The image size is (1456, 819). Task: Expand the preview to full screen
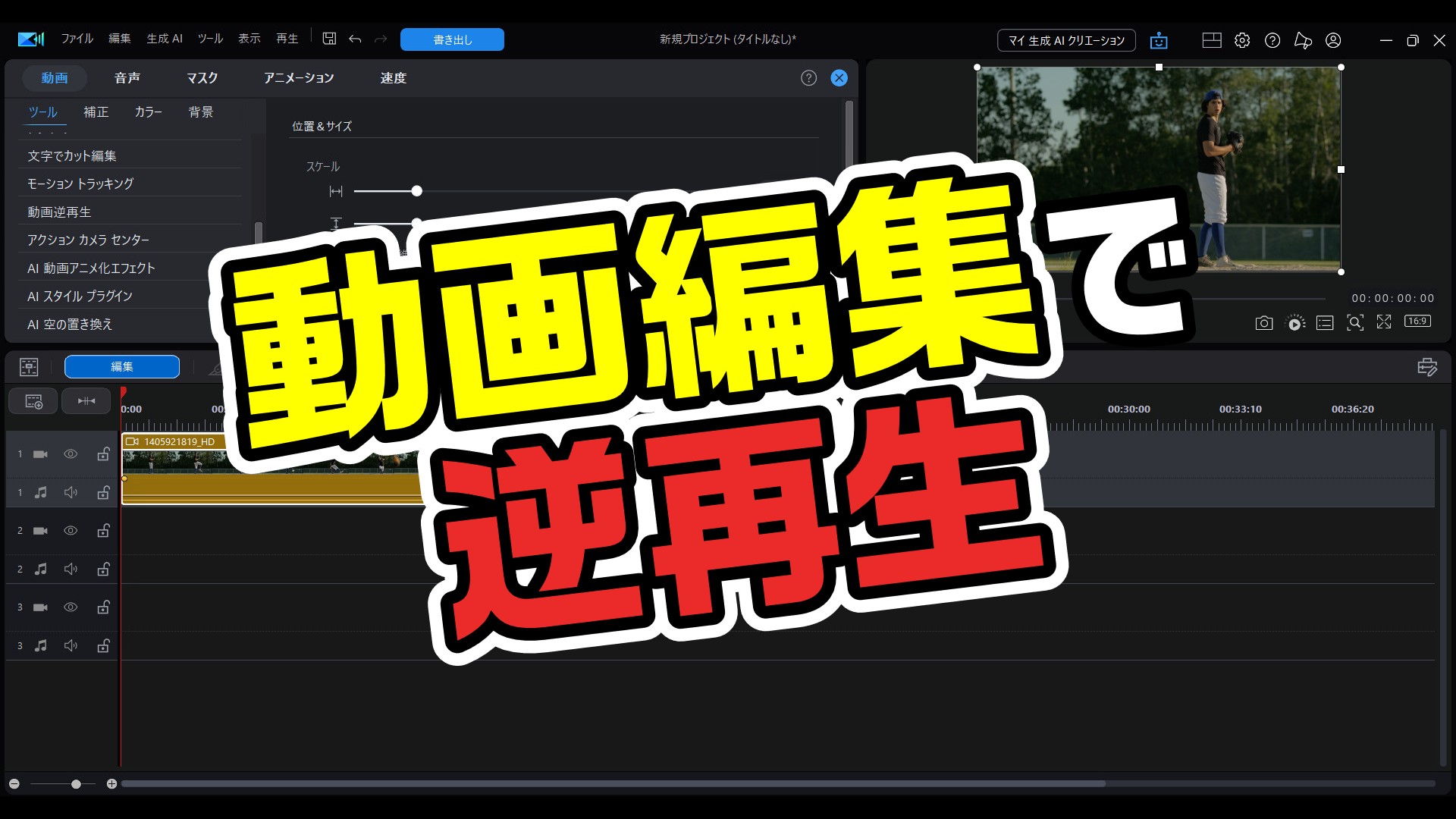(1384, 322)
